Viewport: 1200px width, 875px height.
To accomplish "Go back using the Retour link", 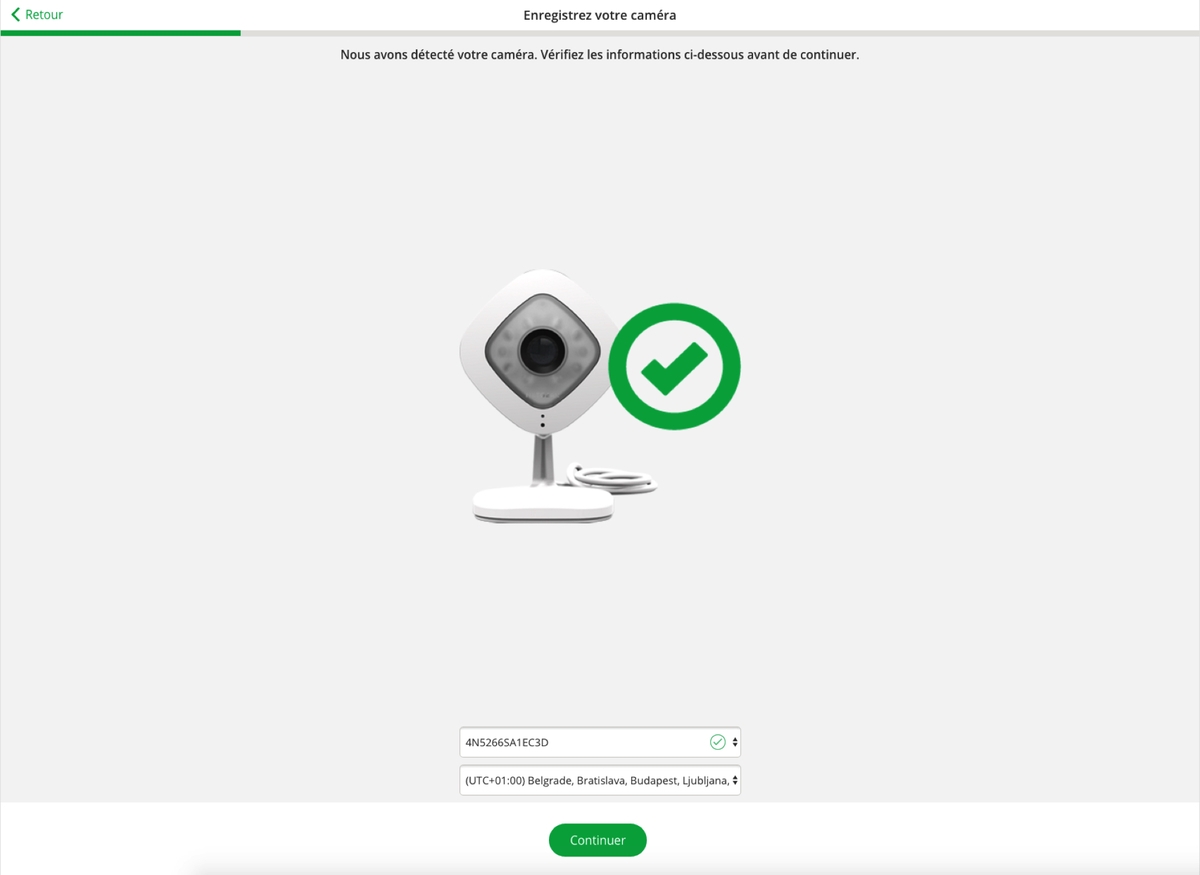I will coord(37,15).
